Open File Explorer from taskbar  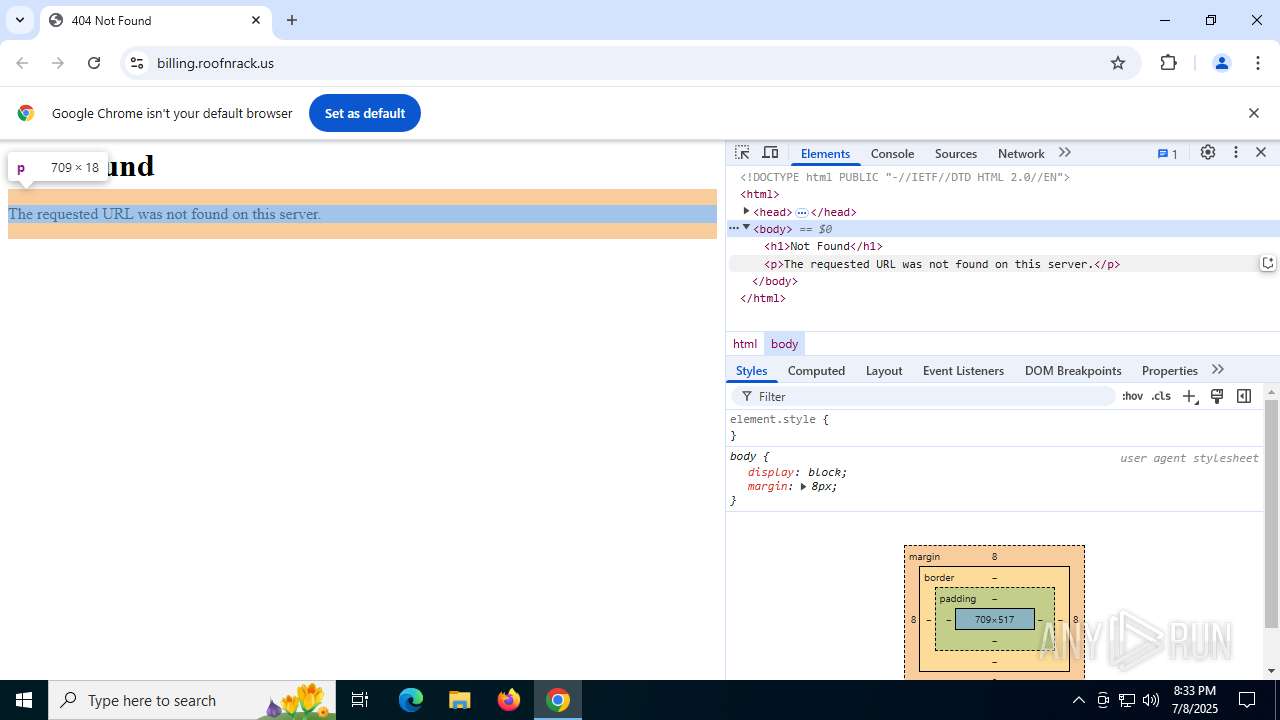(460, 700)
